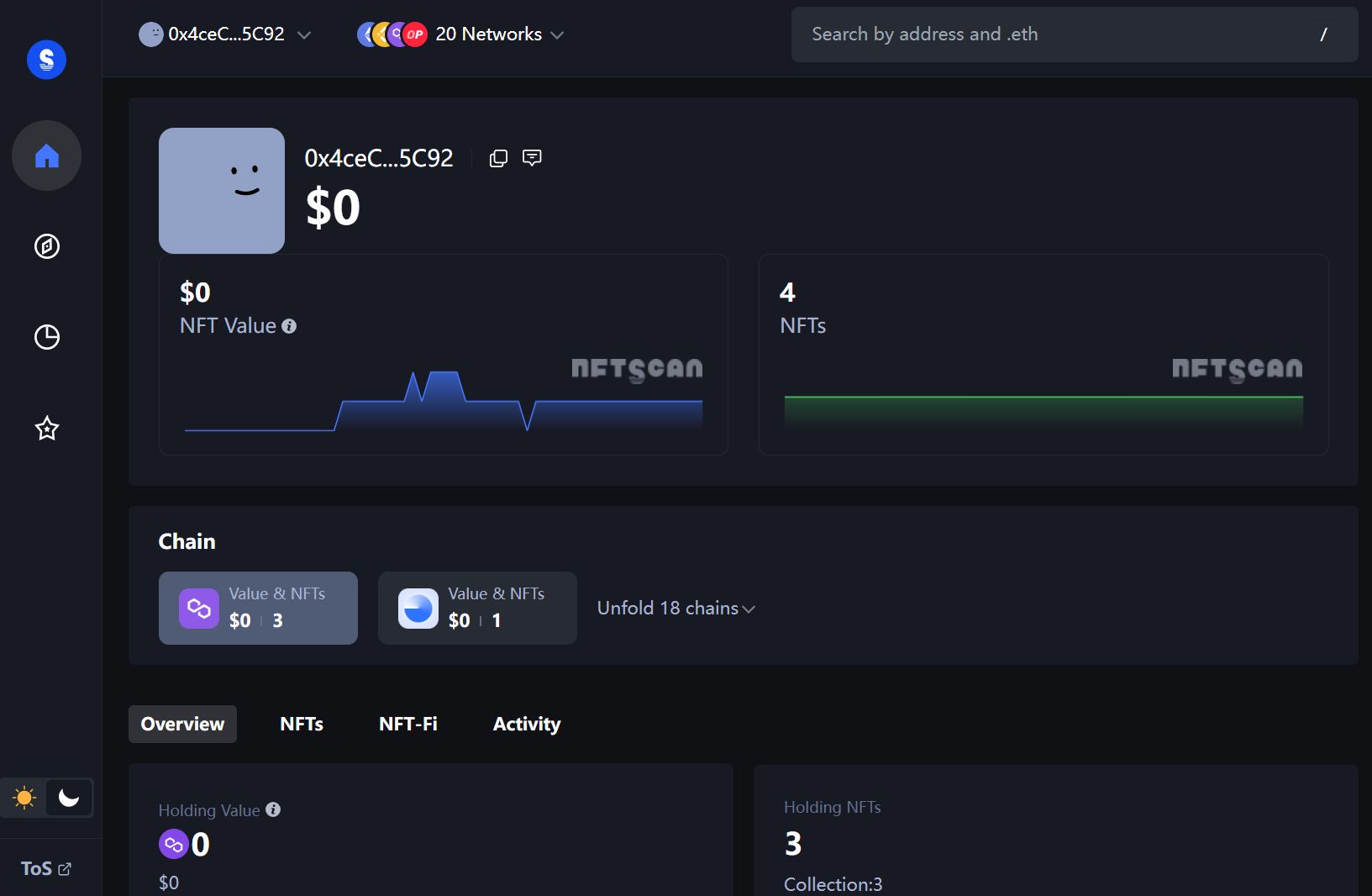Click the search by address field
Image resolution: width=1372 pixels, height=896 pixels.
[x=1050, y=34]
